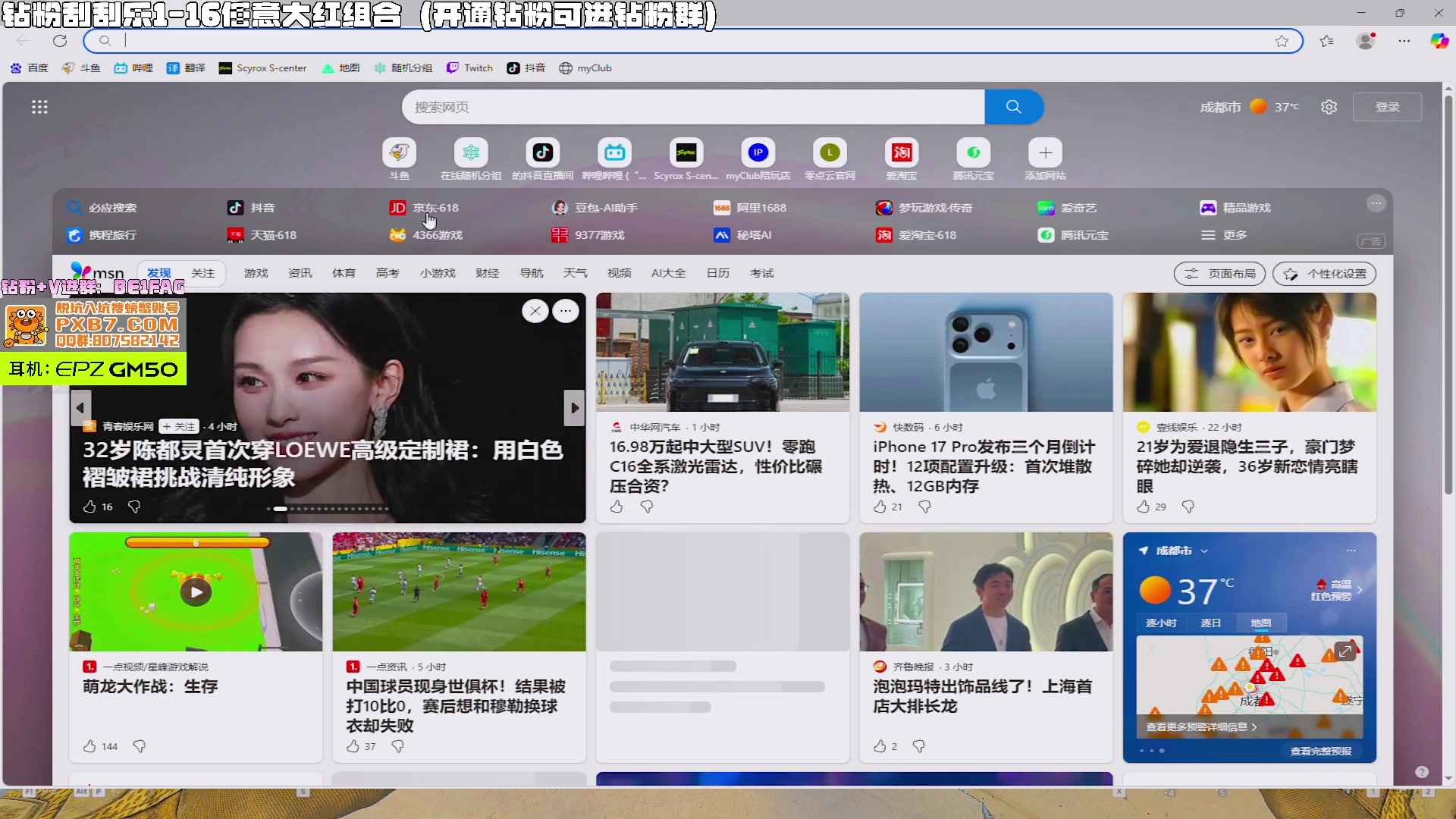Open the 斗鱼 quick link tile
The image size is (1456, 819).
click(x=399, y=160)
